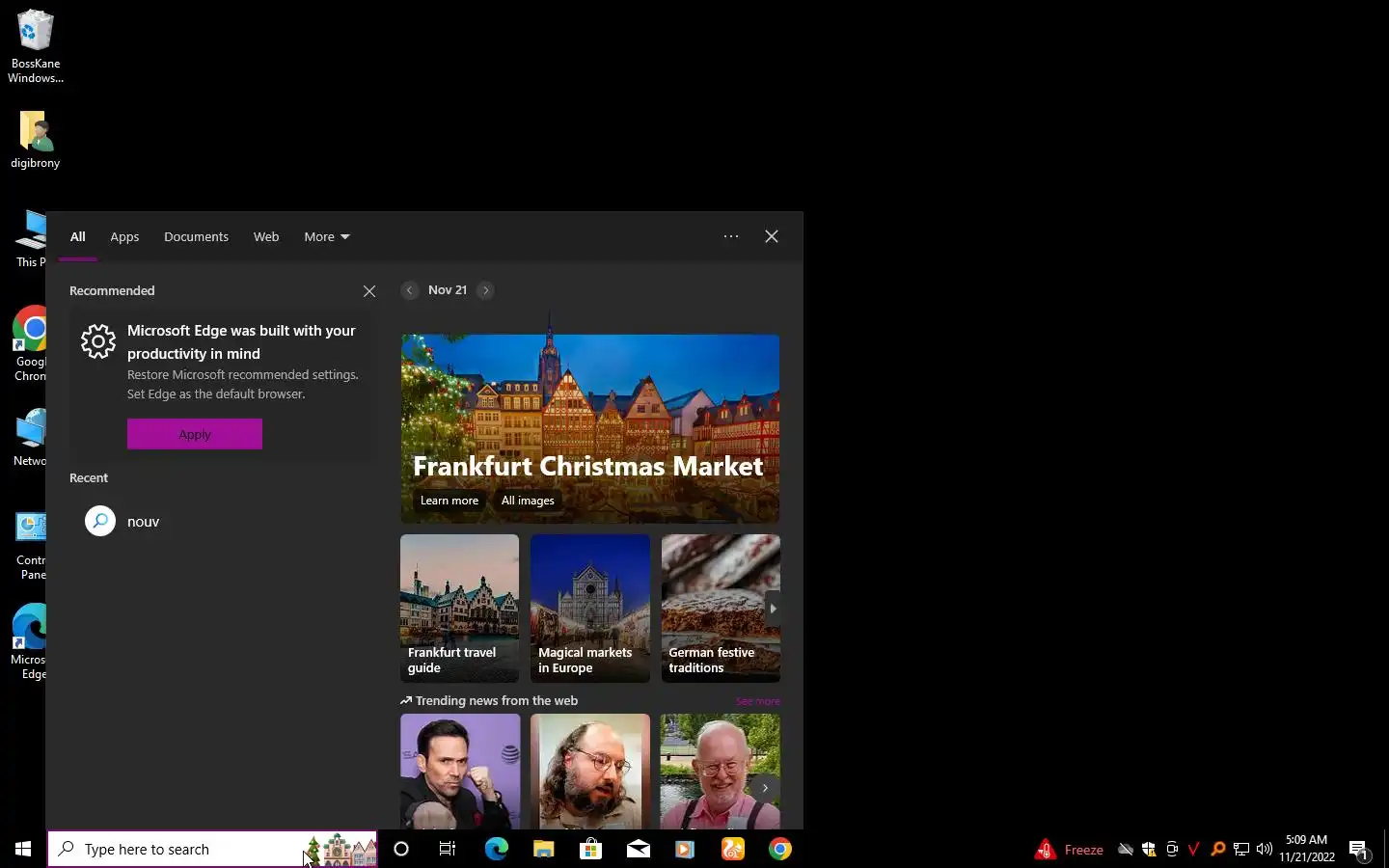Screen dimensions: 1389x868
Task: Switch to the Documents search tab
Action: [x=196, y=236]
